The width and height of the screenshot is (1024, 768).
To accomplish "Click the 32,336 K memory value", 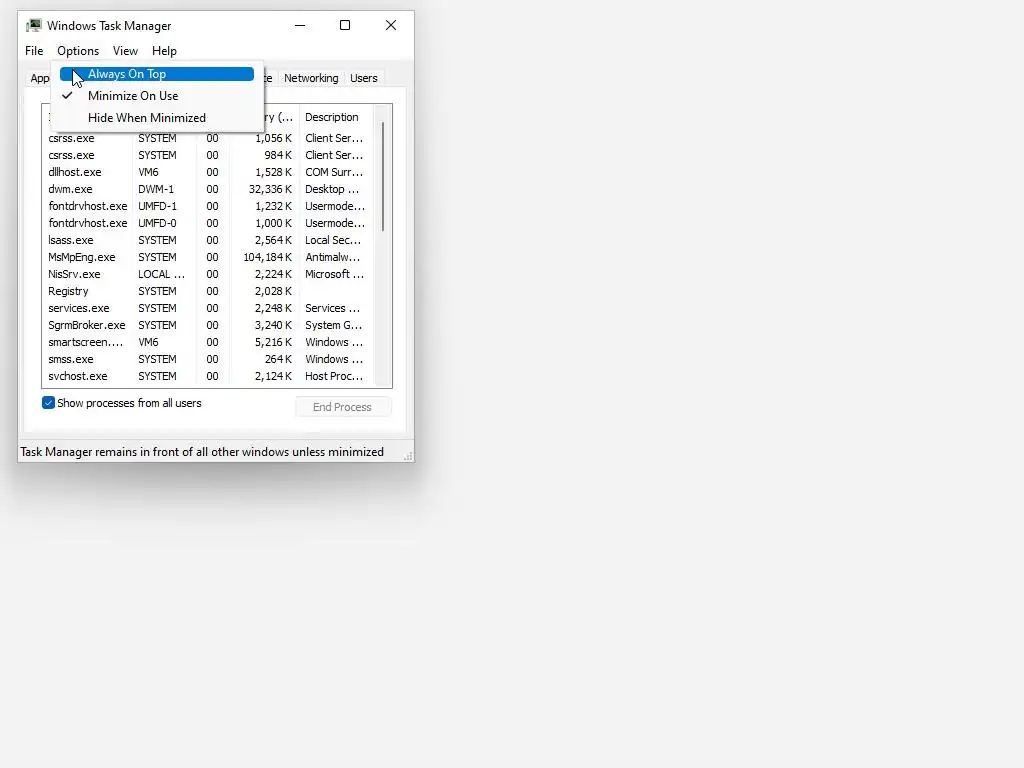I will coord(270,189).
